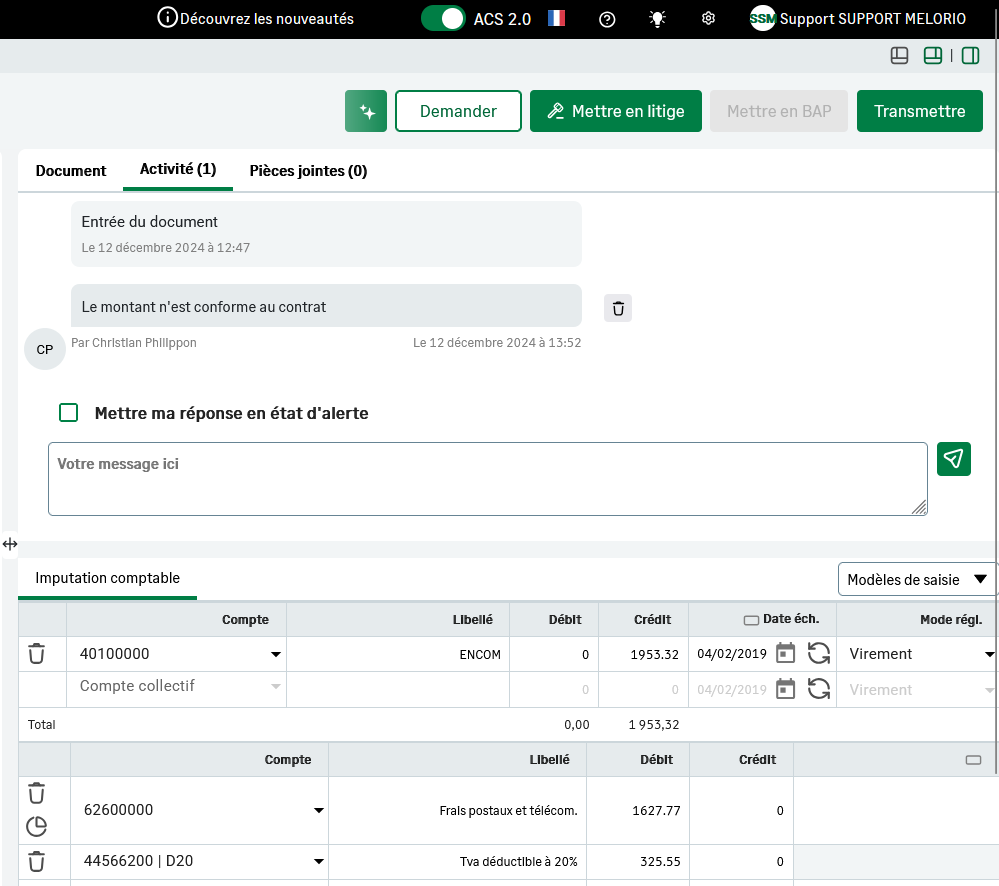Check 'Mettre ma réponse en état d'alerte'

click(x=69, y=413)
